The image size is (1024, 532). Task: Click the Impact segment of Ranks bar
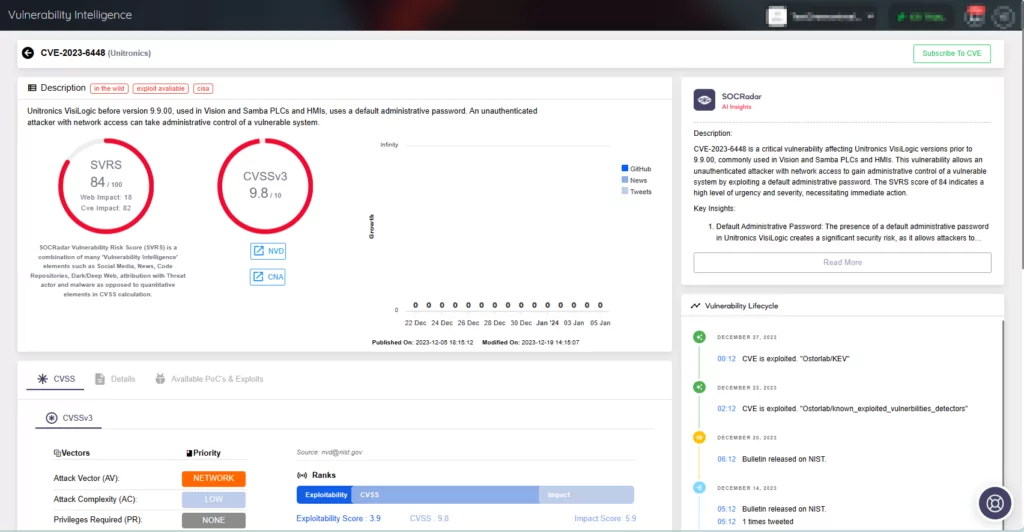click(x=586, y=495)
